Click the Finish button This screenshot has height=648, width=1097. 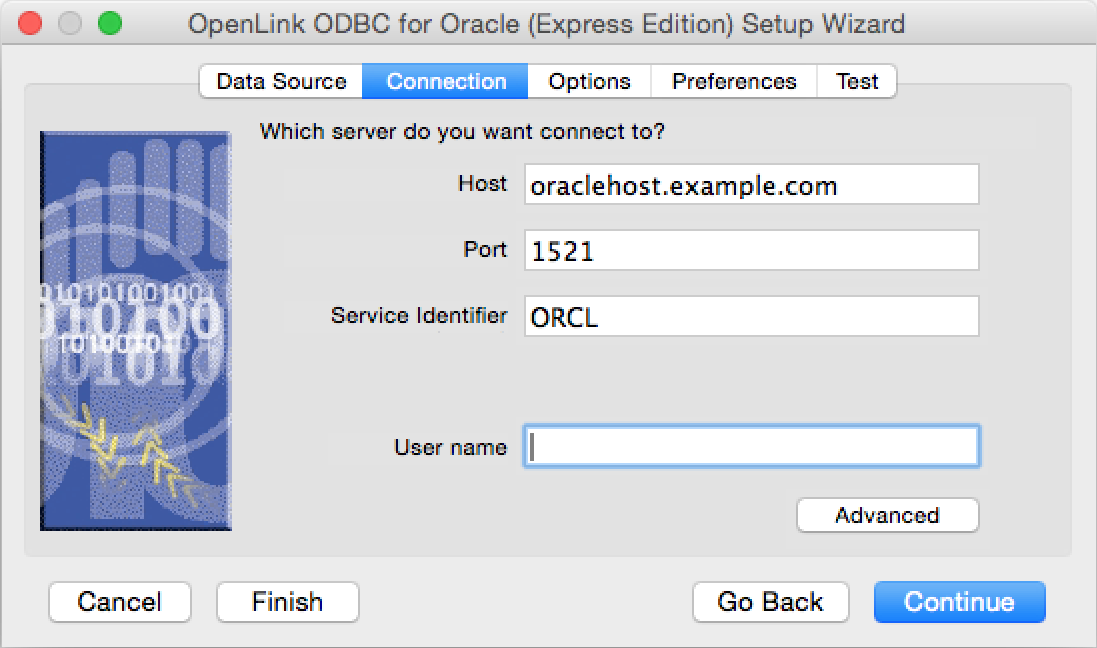tap(288, 602)
